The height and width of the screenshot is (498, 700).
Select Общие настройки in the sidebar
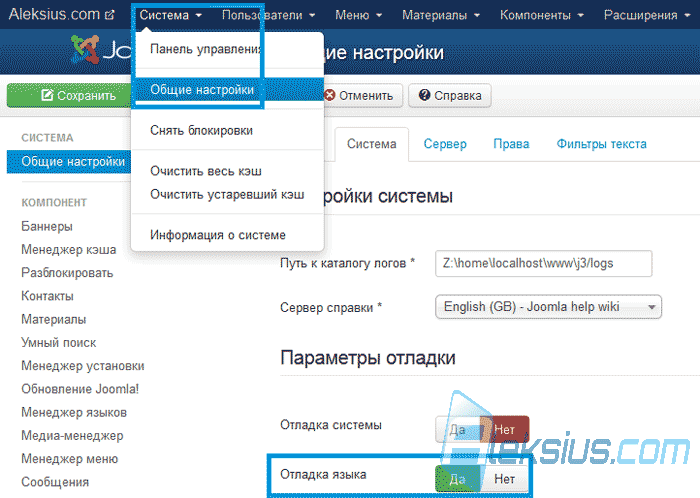(69, 162)
